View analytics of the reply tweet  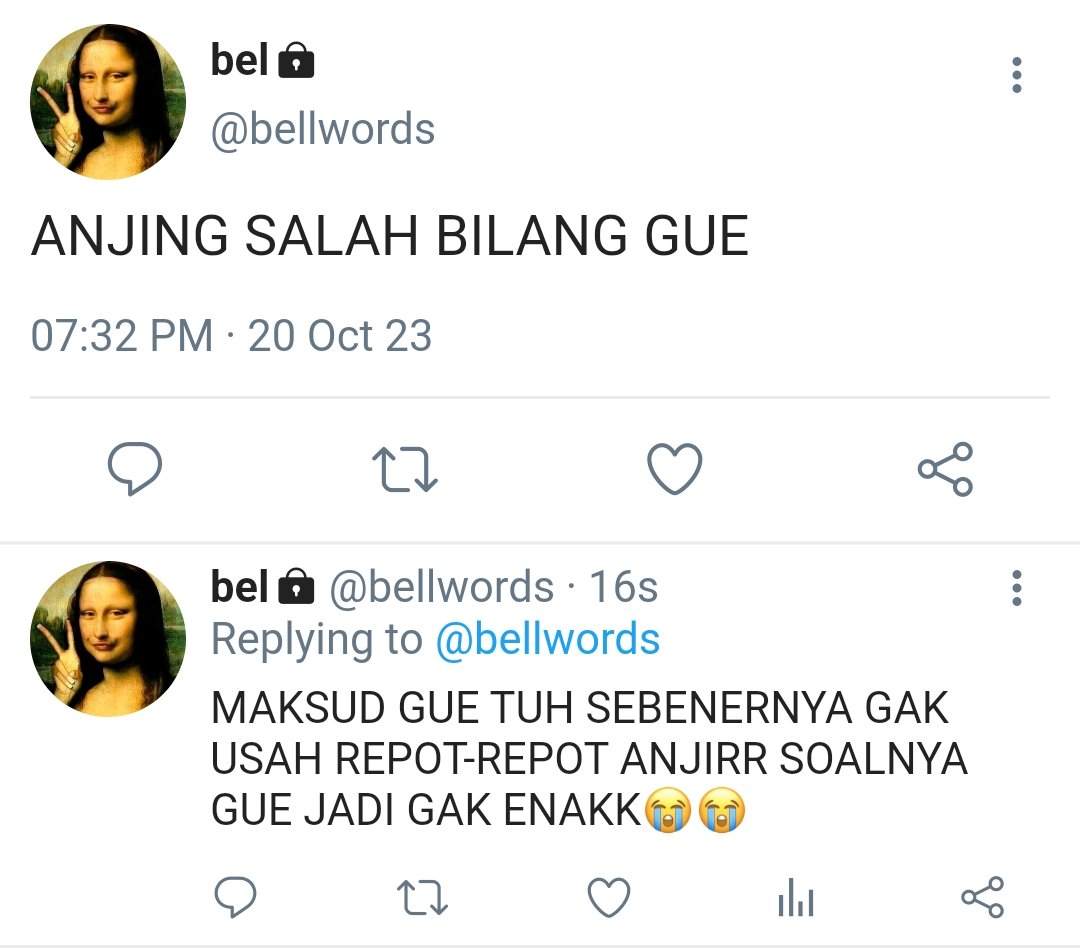pyautogui.click(x=796, y=897)
